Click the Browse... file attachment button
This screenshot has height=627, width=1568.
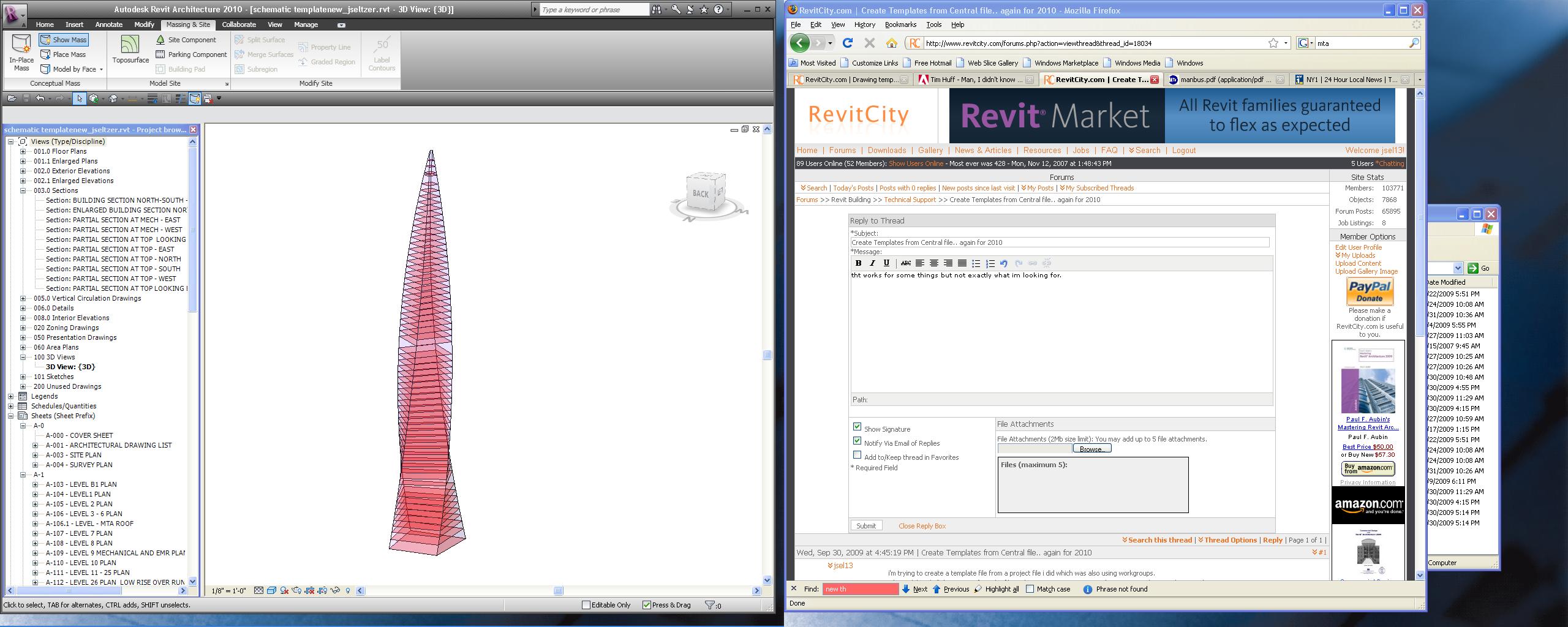pyautogui.click(x=1092, y=449)
